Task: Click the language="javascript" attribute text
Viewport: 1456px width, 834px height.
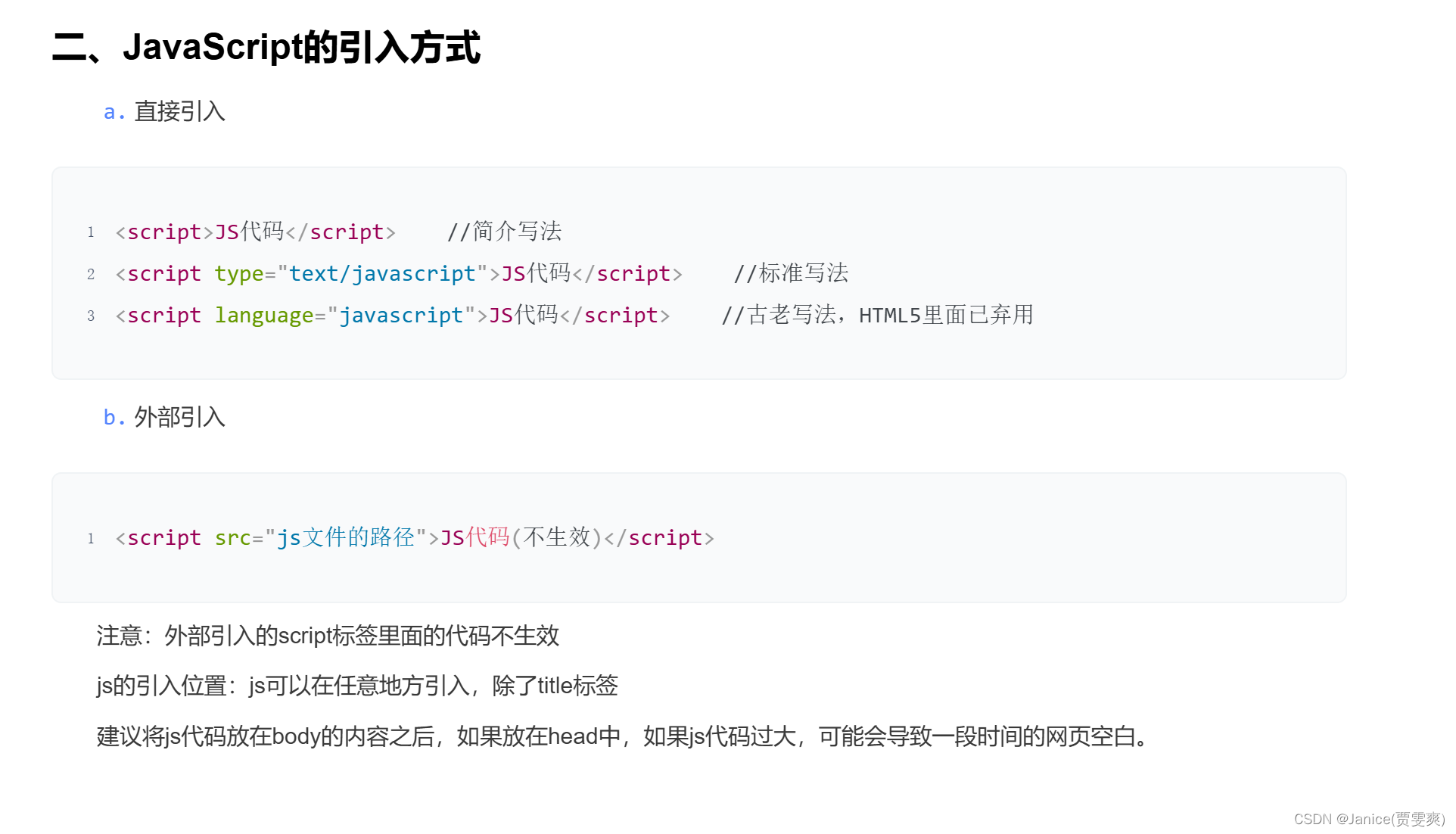Action: click(x=345, y=315)
